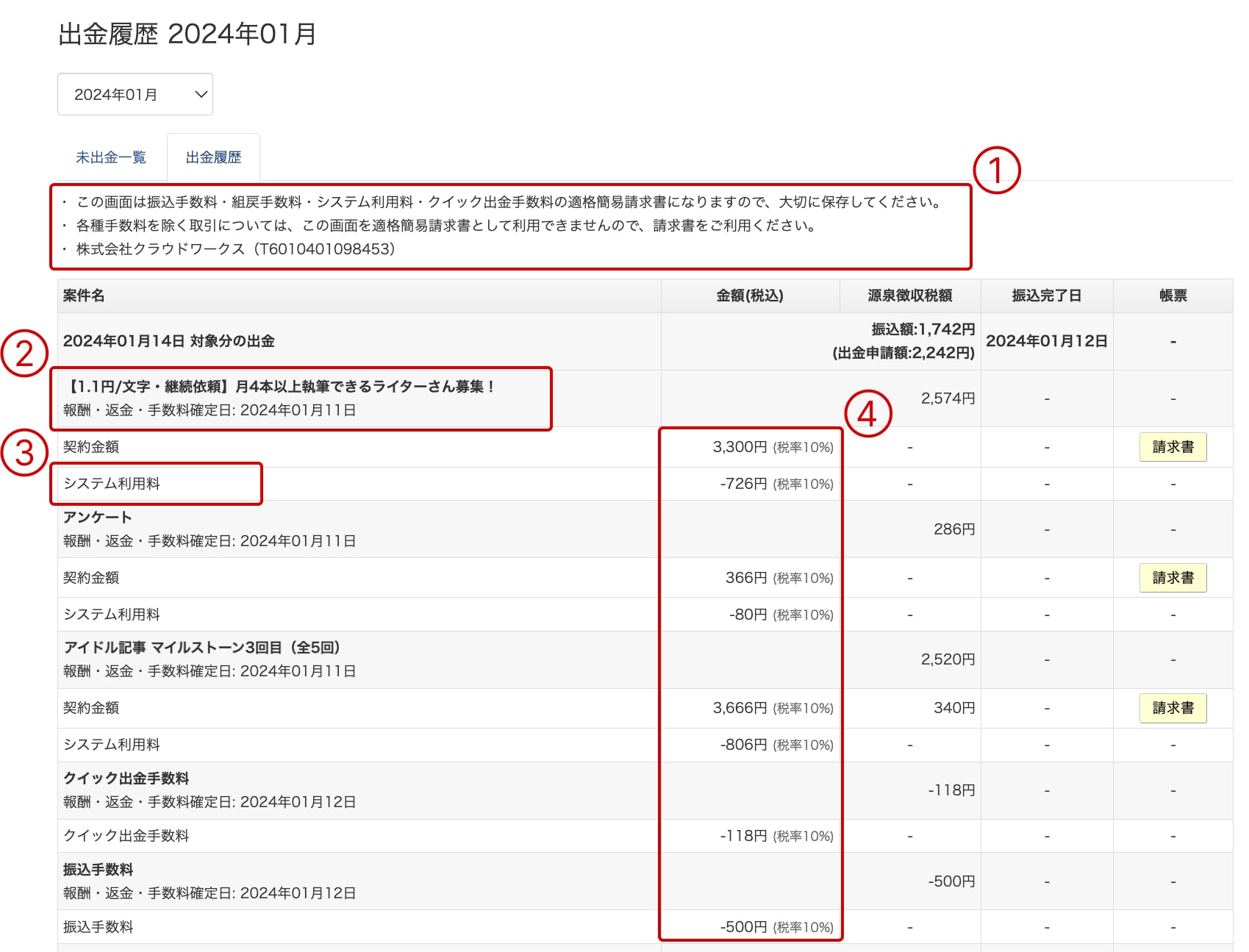This screenshot has width=1249, height=952.
Task: Click the 金額(税込) column header
Action: point(748,296)
